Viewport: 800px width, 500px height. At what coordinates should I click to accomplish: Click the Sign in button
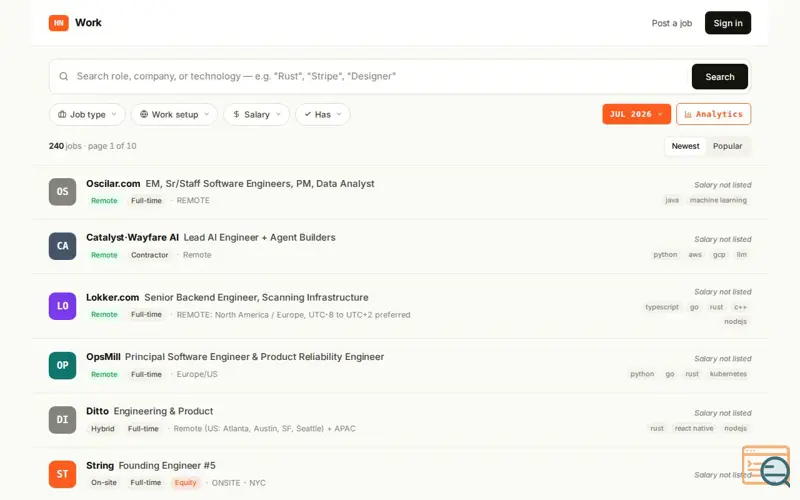(728, 23)
